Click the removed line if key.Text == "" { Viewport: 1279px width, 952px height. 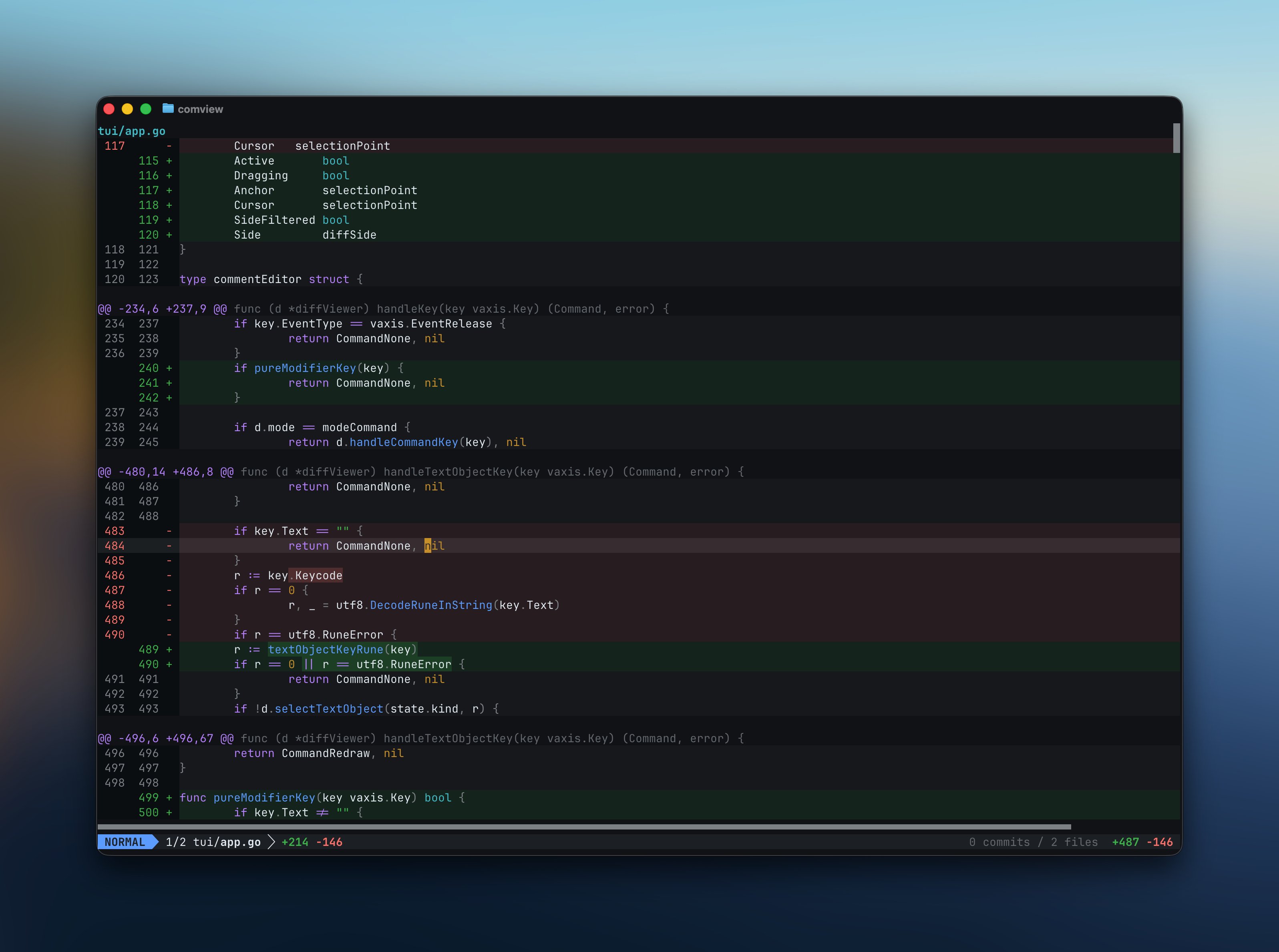click(x=638, y=531)
